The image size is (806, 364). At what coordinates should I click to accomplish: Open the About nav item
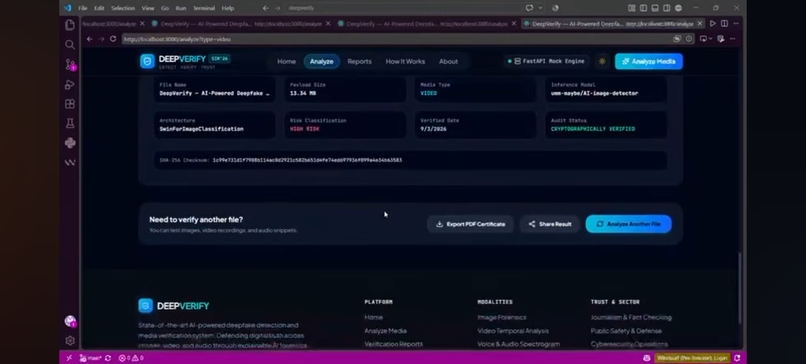pyautogui.click(x=448, y=61)
